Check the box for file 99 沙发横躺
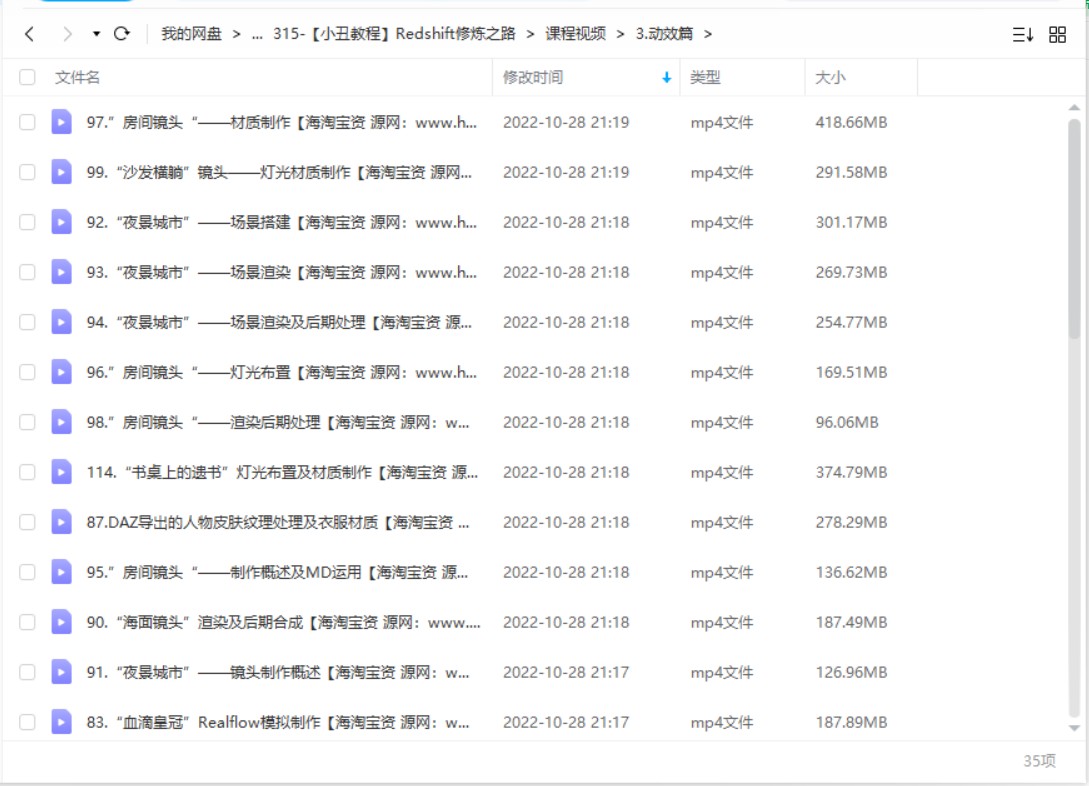 click(27, 172)
